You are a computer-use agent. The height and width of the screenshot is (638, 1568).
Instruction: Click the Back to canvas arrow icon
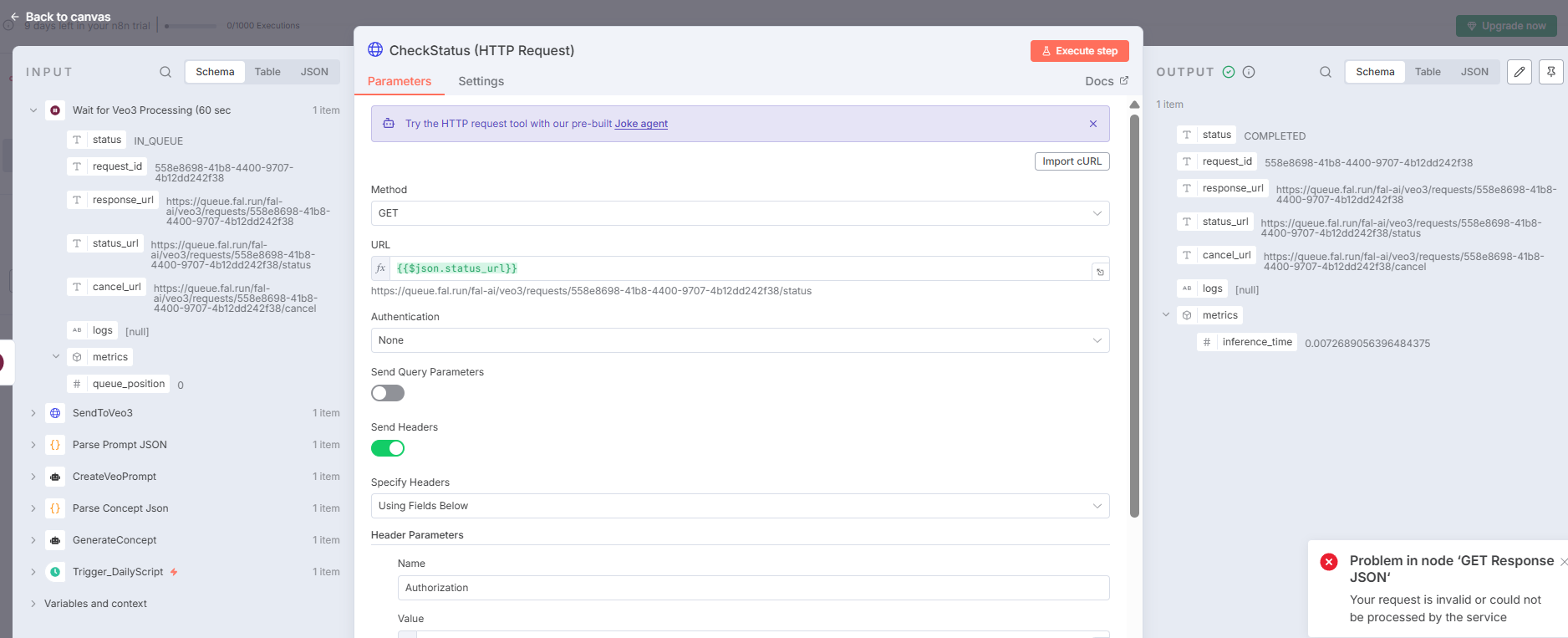click(14, 17)
